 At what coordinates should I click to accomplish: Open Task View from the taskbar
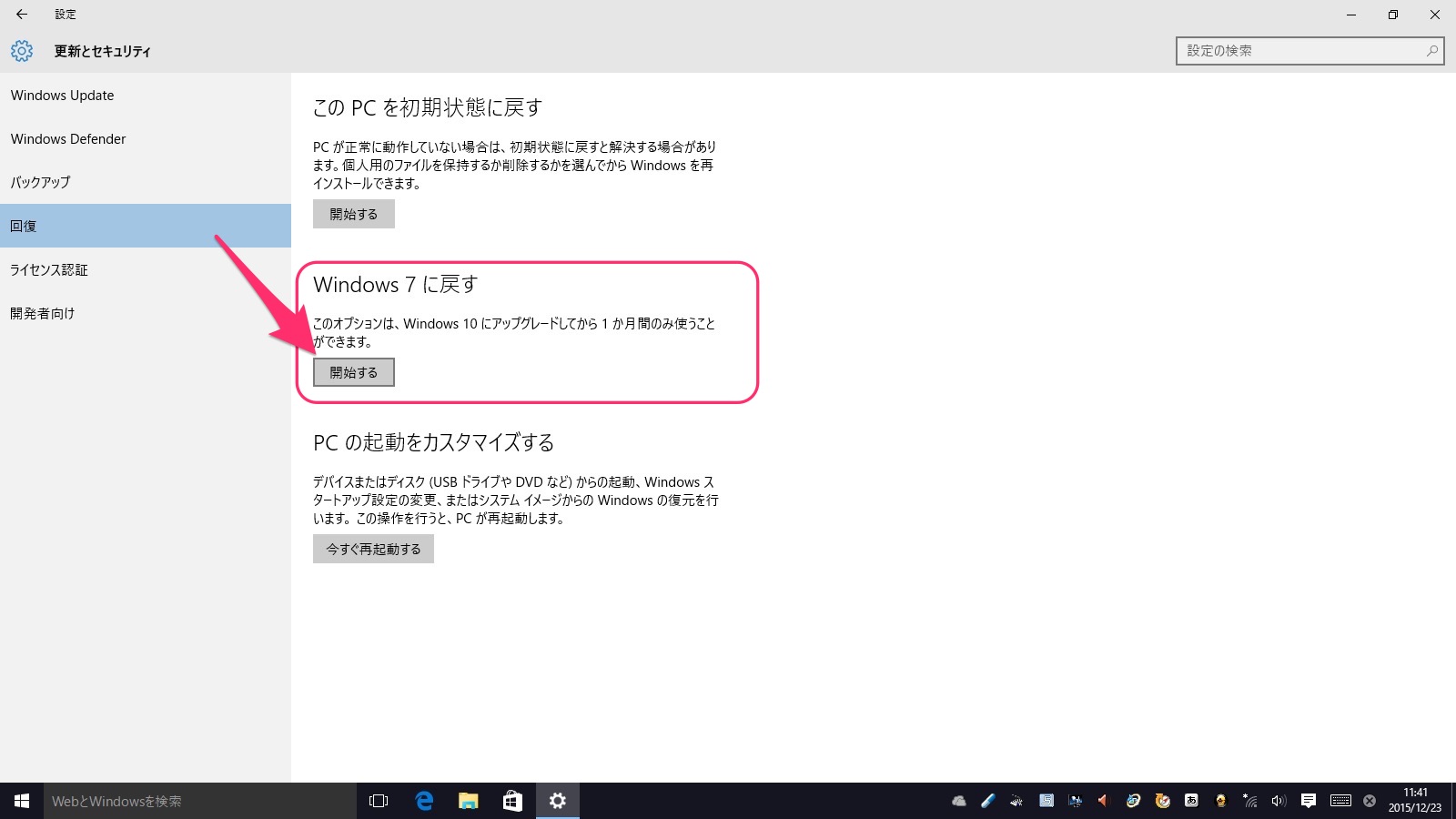[379, 801]
